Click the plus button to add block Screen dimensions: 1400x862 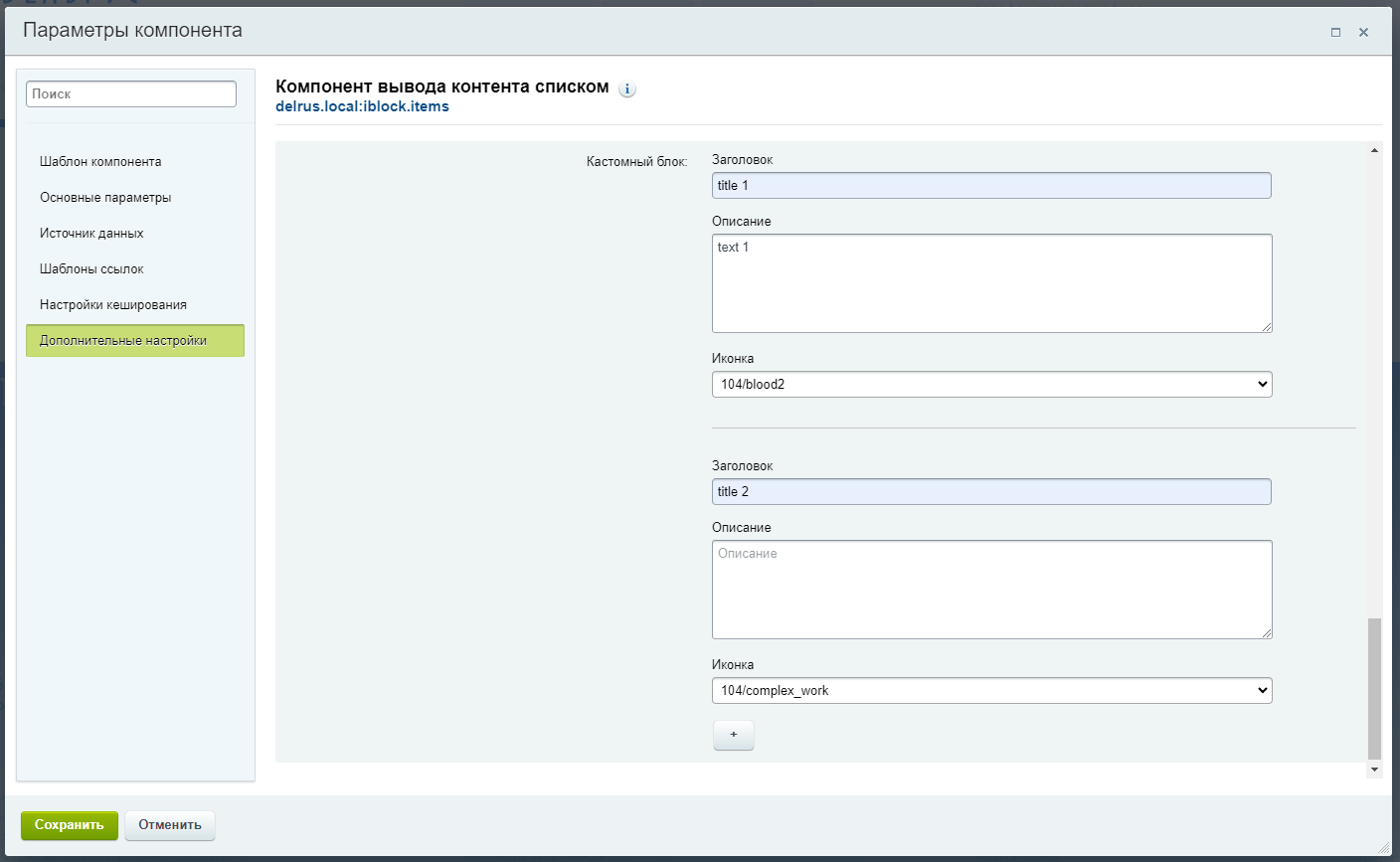[x=733, y=735]
